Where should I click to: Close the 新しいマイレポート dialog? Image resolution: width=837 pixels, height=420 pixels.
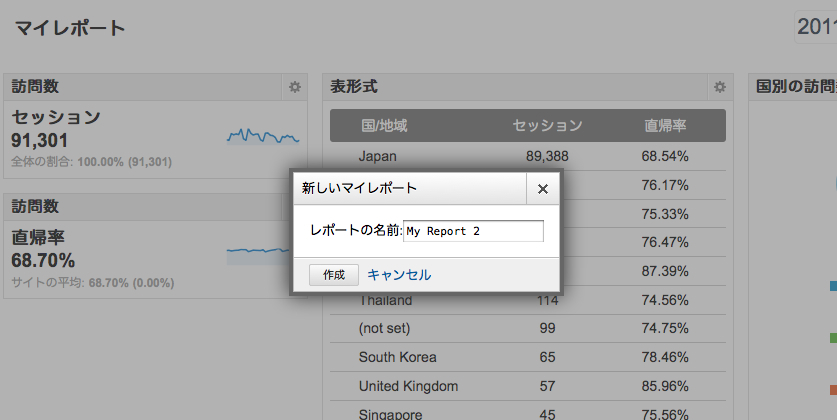click(543, 188)
